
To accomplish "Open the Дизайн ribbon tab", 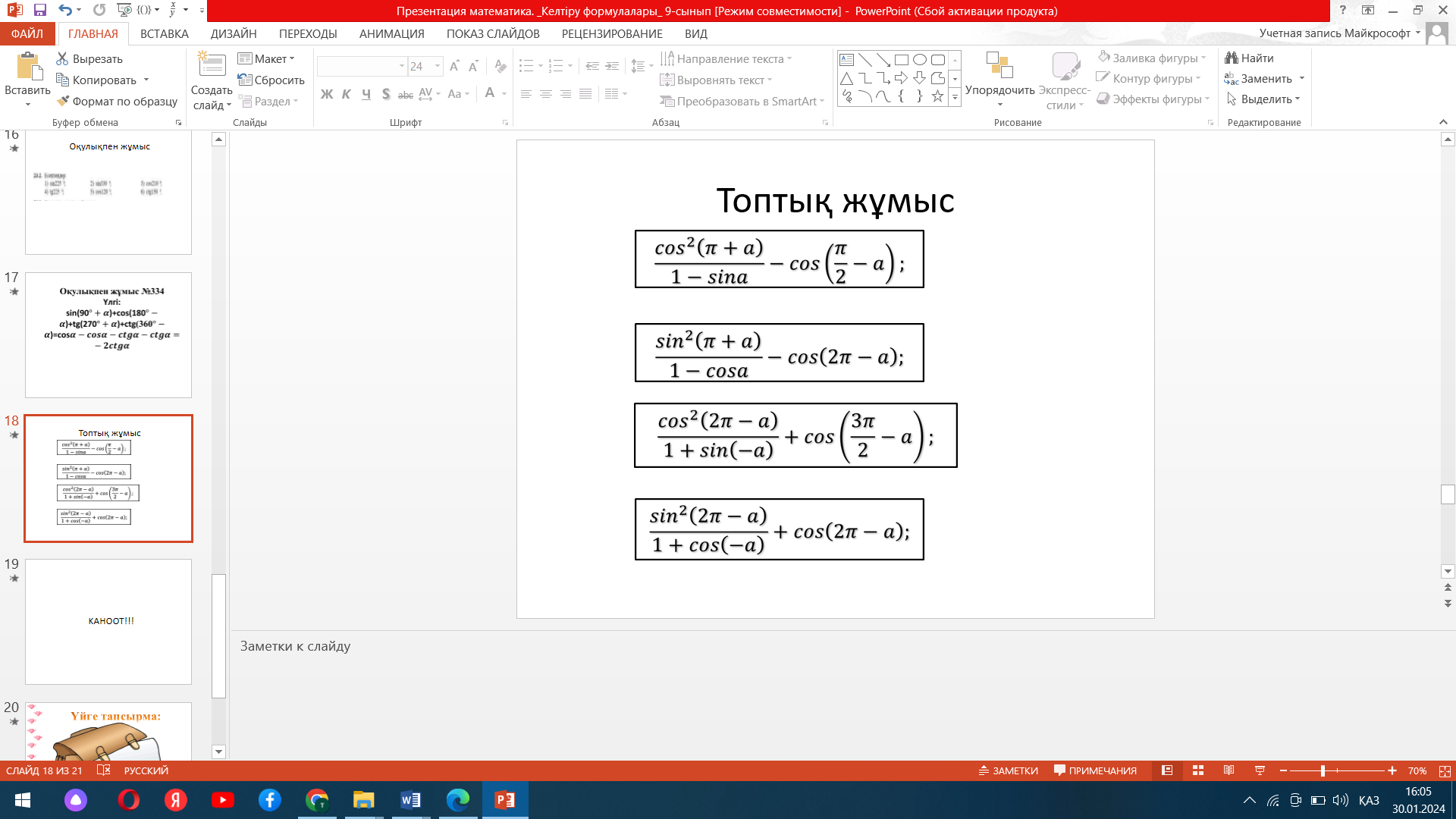I will pos(234,34).
